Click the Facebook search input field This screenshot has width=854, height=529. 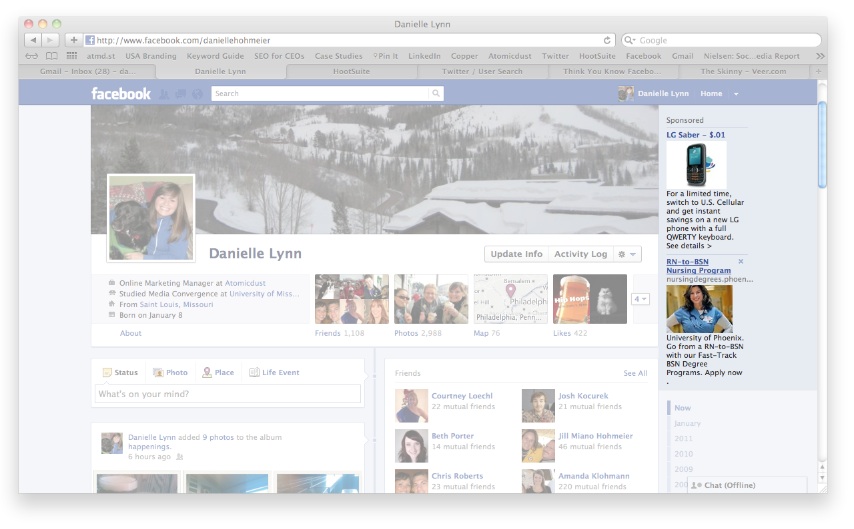tap(320, 93)
